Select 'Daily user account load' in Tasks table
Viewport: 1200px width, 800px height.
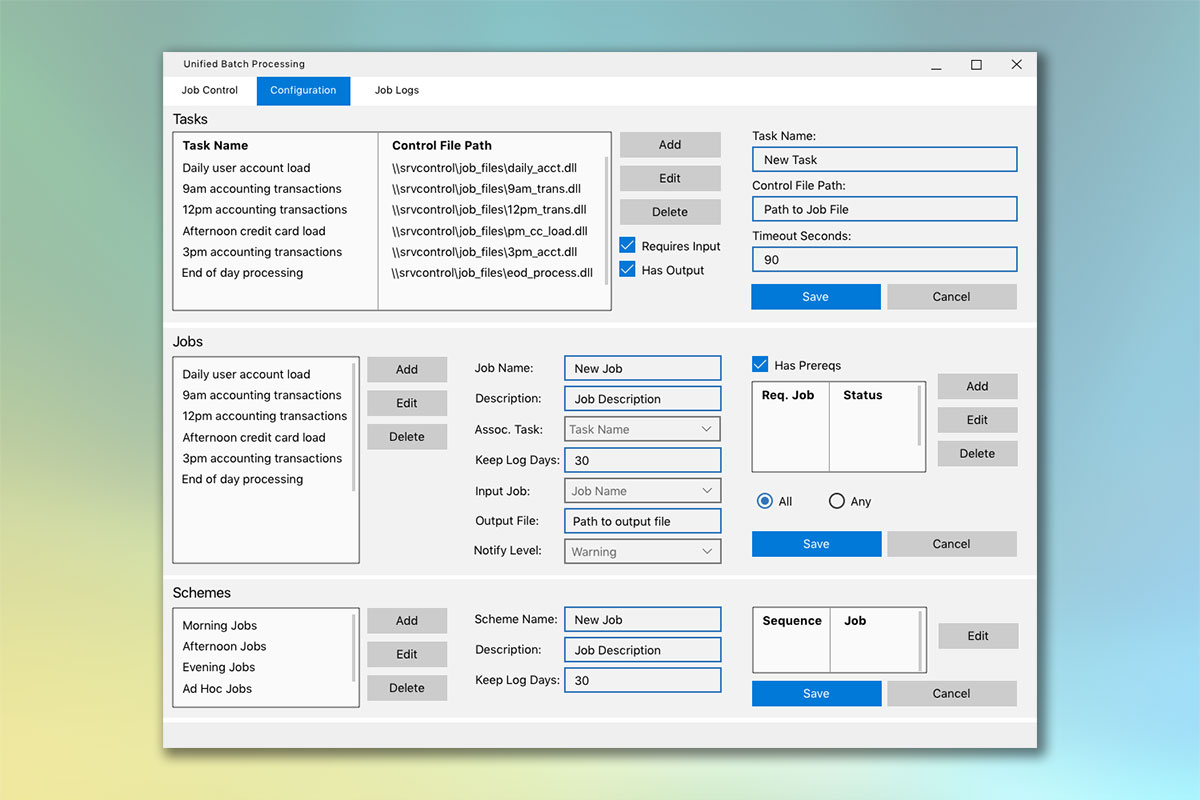click(x=246, y=168)
